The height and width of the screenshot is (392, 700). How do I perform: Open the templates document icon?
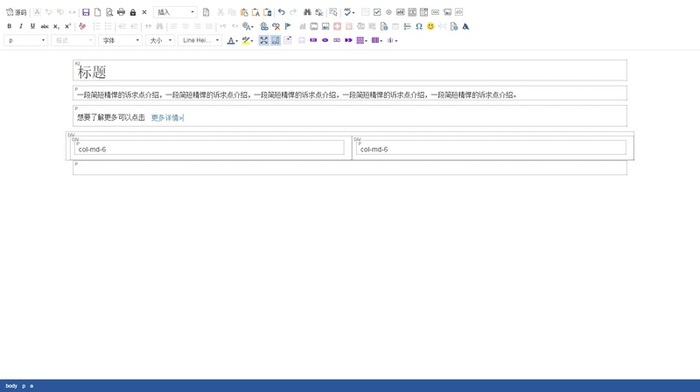click(206, 12)
